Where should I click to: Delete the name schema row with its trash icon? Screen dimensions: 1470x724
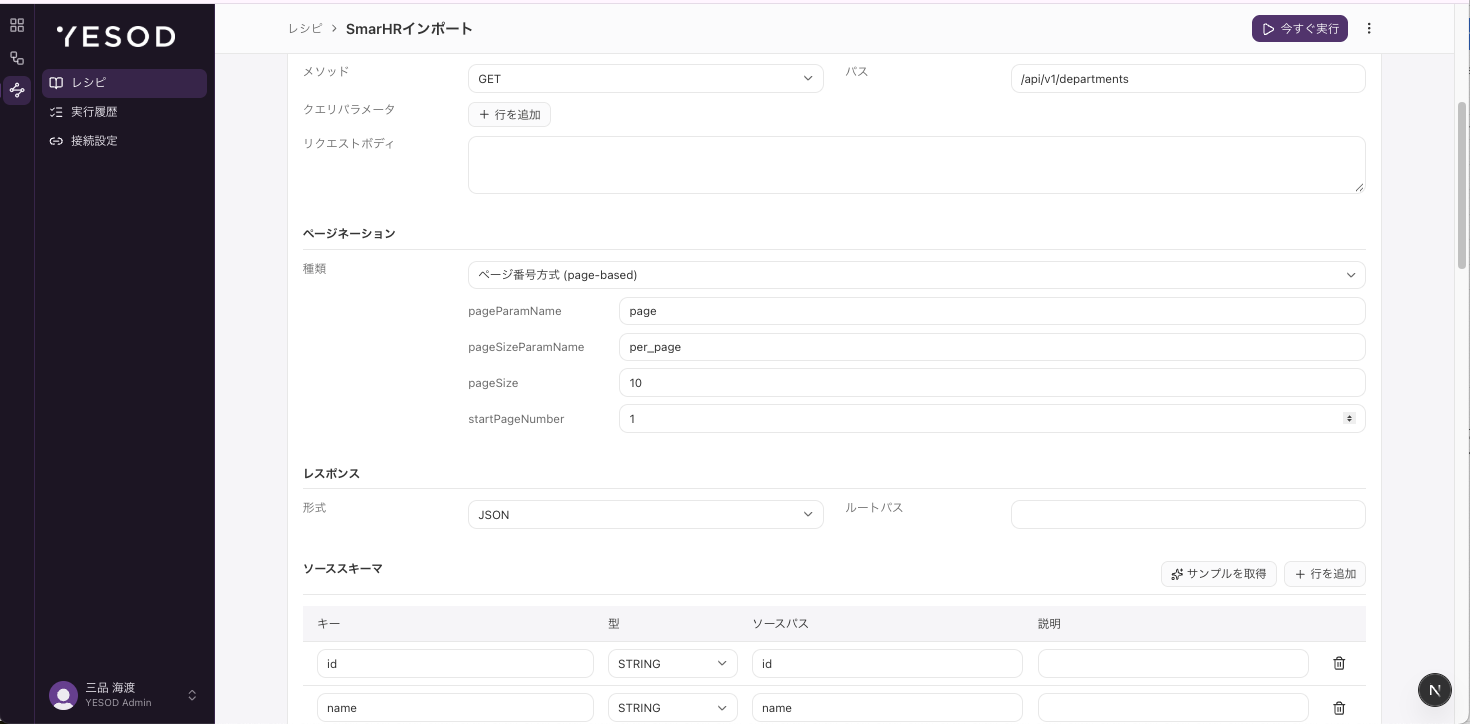coord(1339,708)
